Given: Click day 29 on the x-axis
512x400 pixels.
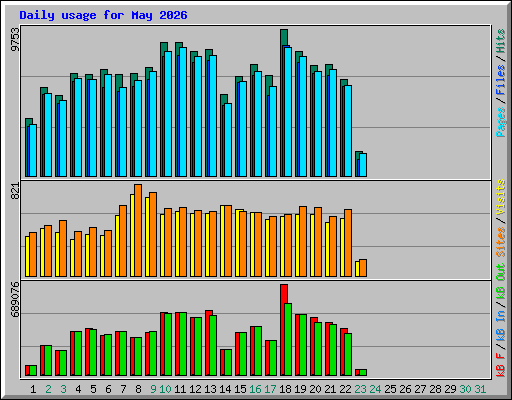Looking at the screenshot, I should coord(450,389).
